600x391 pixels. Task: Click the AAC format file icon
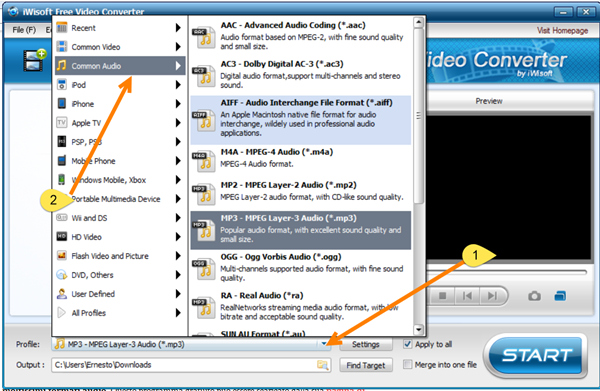point(204,37)
